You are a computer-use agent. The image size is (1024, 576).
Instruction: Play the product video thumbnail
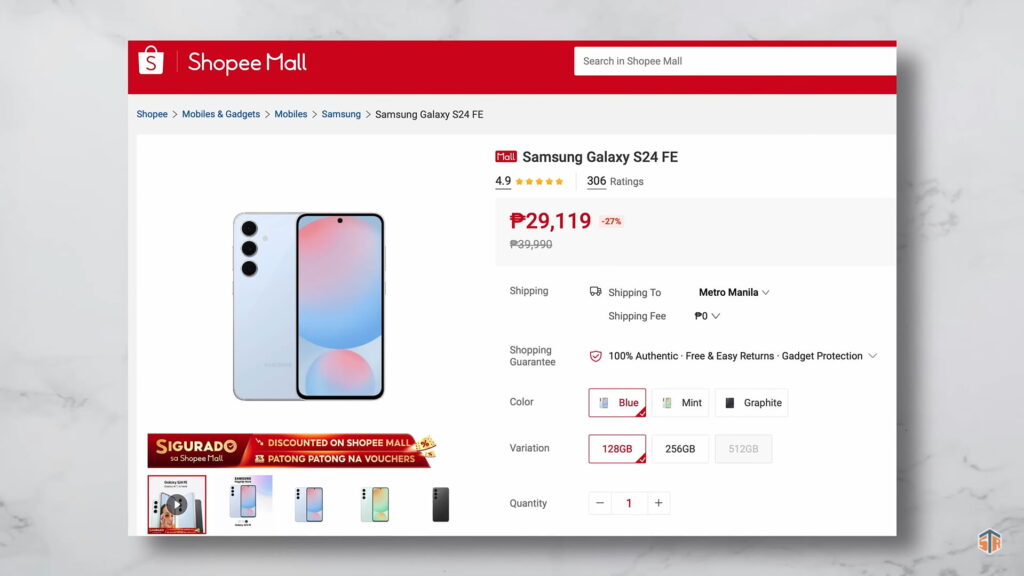(177, 504)
